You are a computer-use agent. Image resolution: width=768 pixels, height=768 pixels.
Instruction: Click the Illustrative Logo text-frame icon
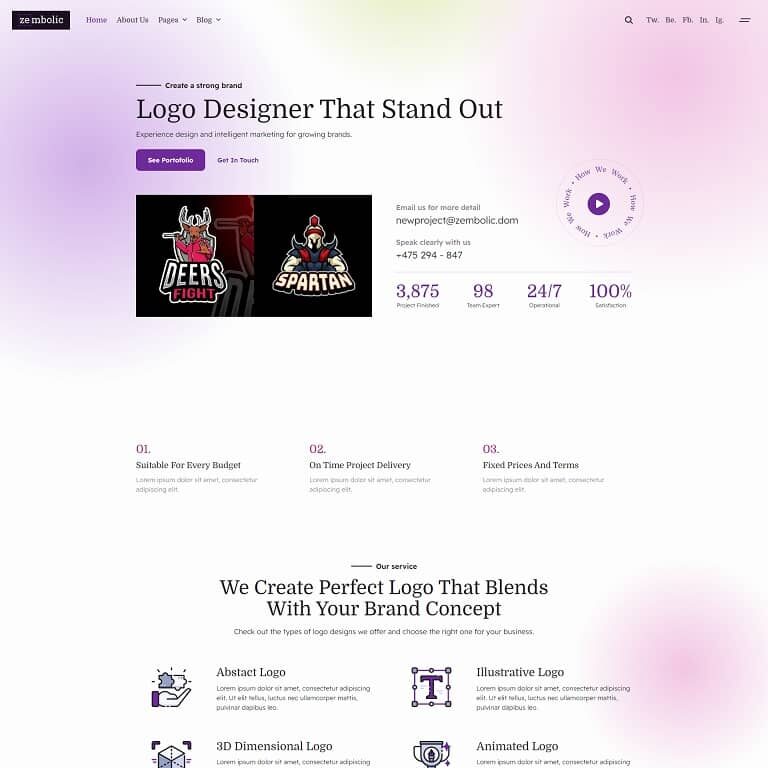pos(431,687)
